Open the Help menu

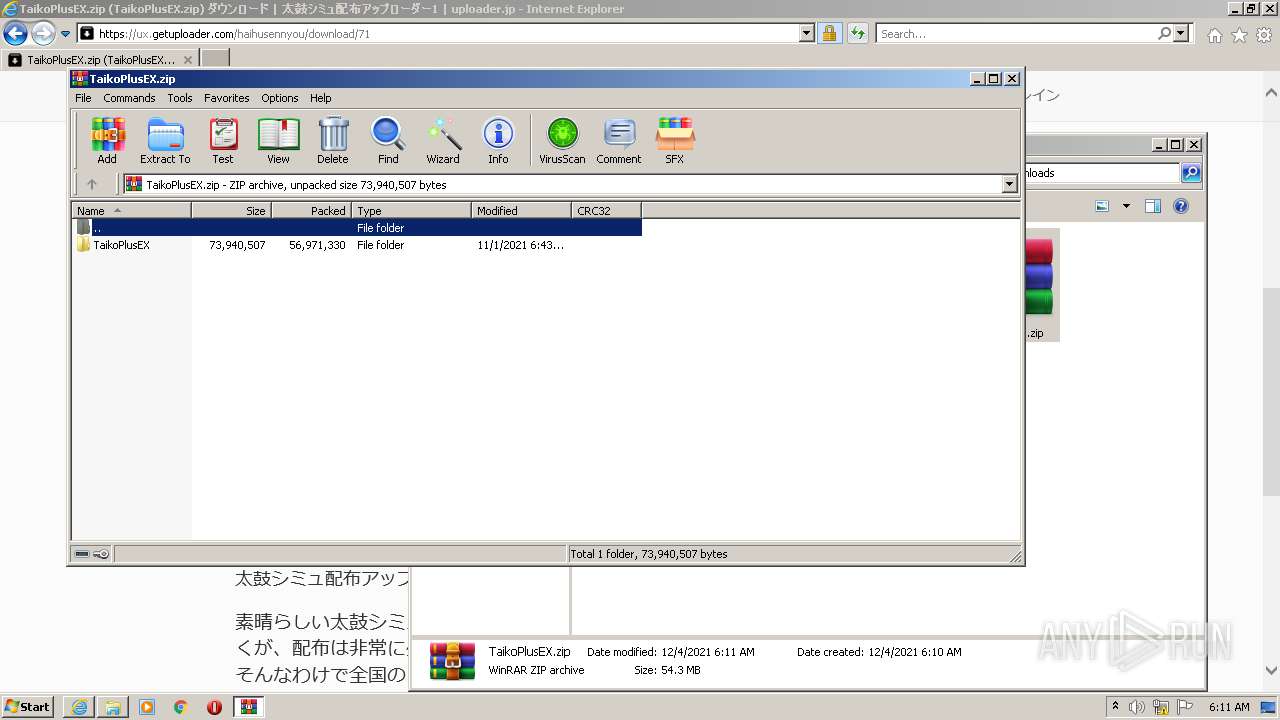point(320,98)
